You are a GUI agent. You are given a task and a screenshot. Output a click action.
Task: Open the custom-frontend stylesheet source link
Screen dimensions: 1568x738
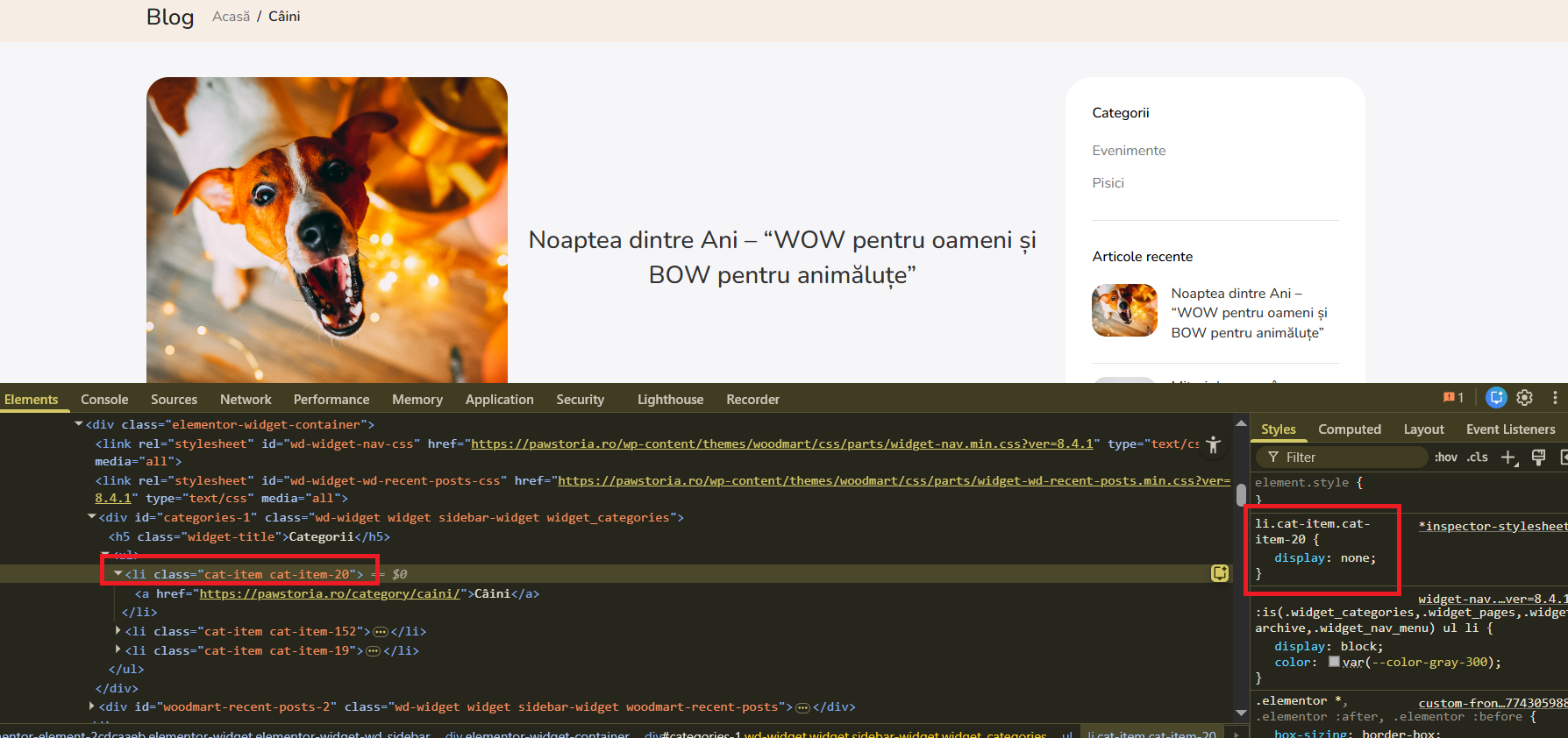tap(1493, 704)
